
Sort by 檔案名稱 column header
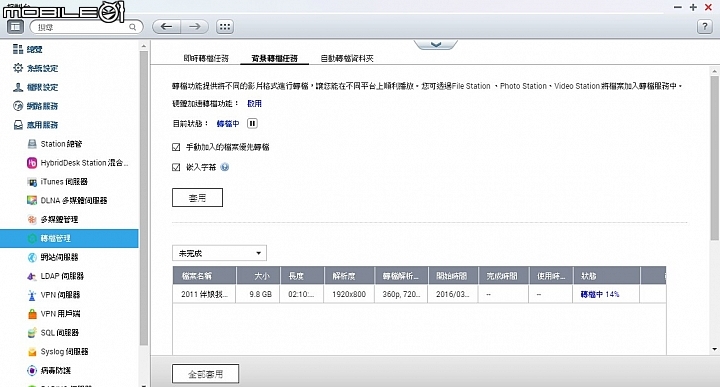[x=204, y=276]
